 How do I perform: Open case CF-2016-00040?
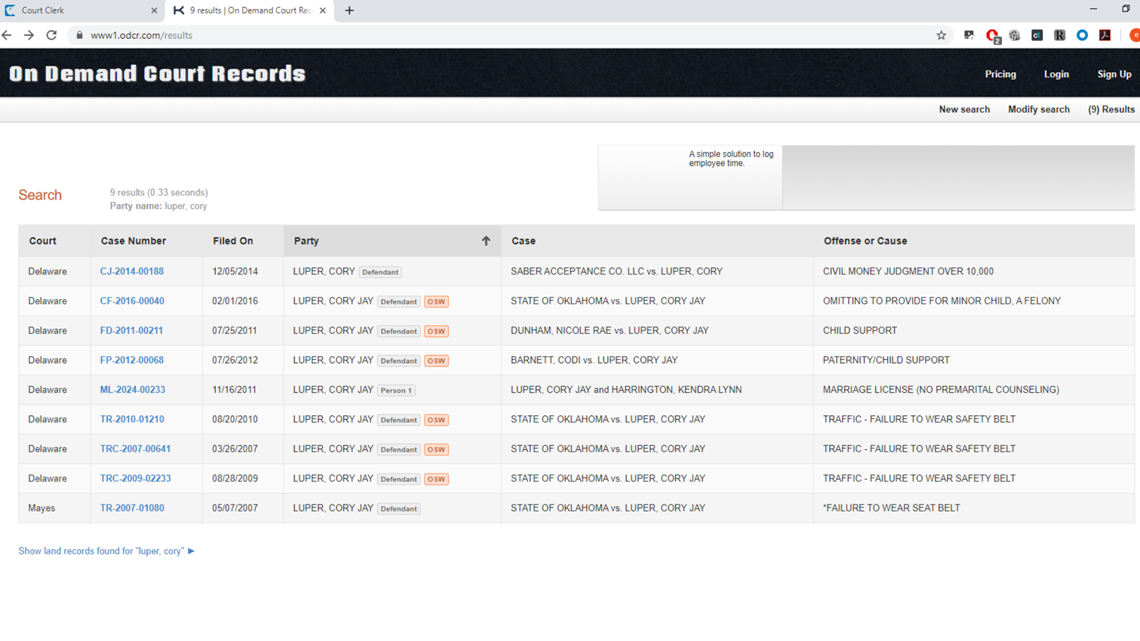[132, 301]
